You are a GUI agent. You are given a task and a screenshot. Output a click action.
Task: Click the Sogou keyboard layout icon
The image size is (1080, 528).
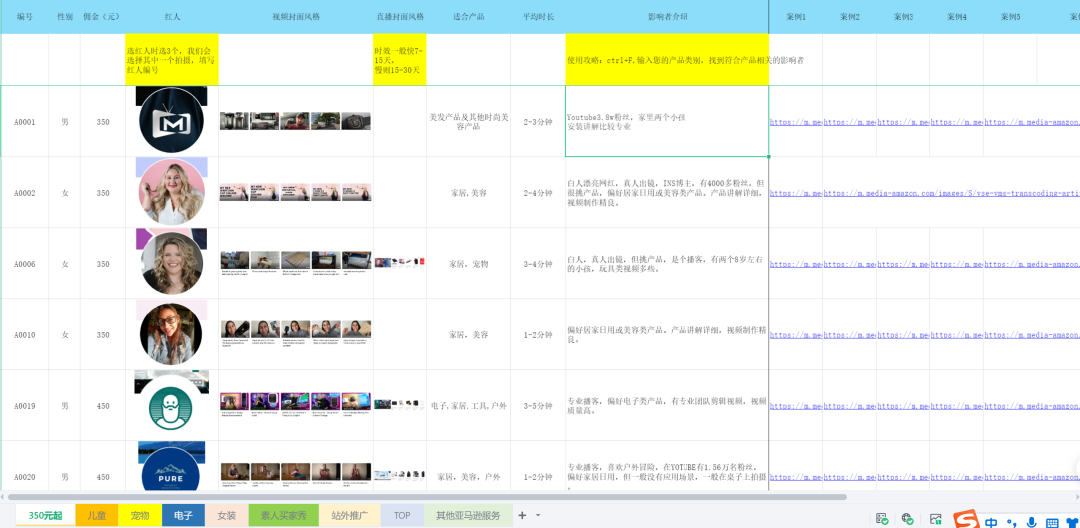(1052, 521)
